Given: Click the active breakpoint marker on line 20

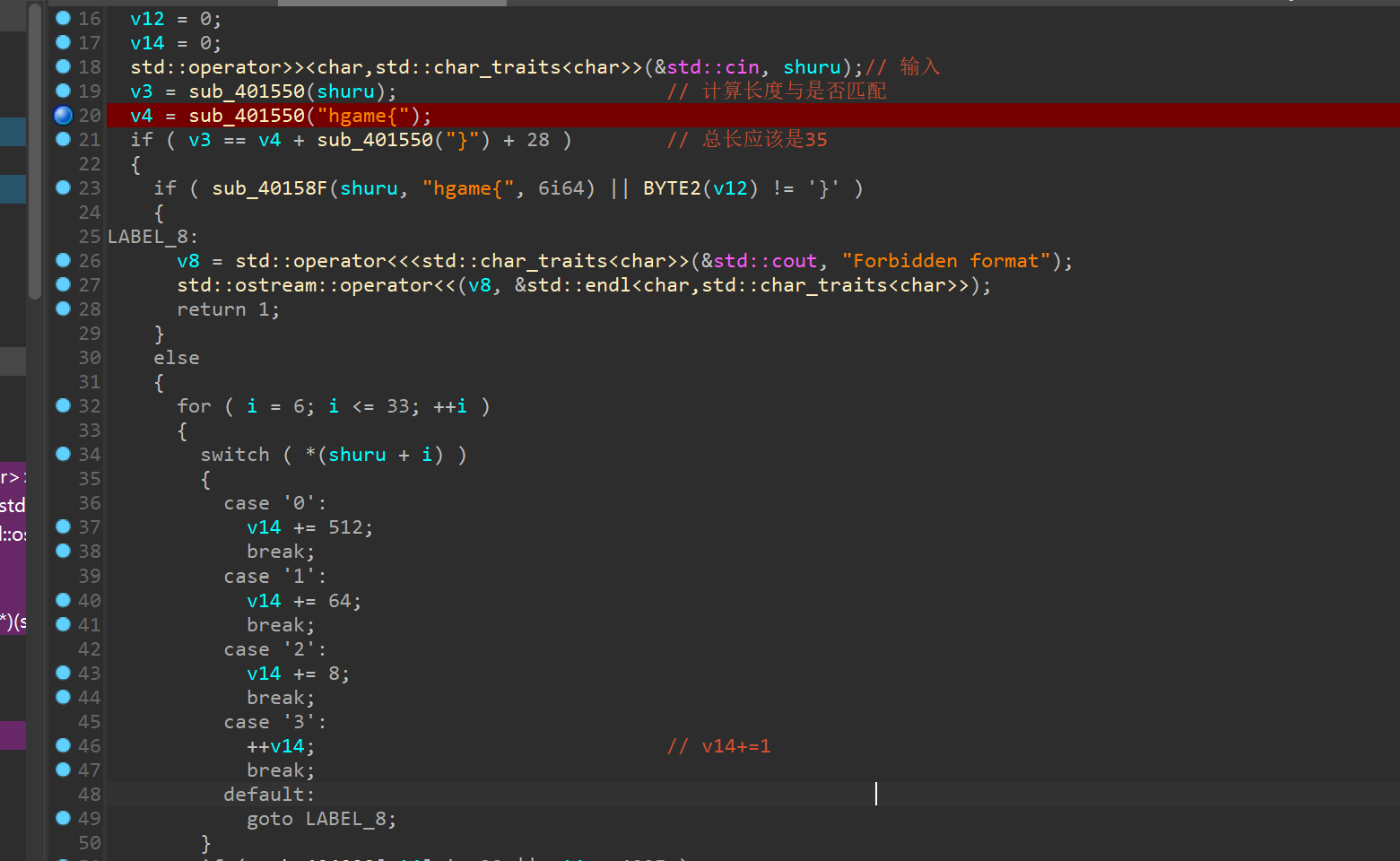Looking at the screenshot, I should pyautogui.click(x=63, y=115).
